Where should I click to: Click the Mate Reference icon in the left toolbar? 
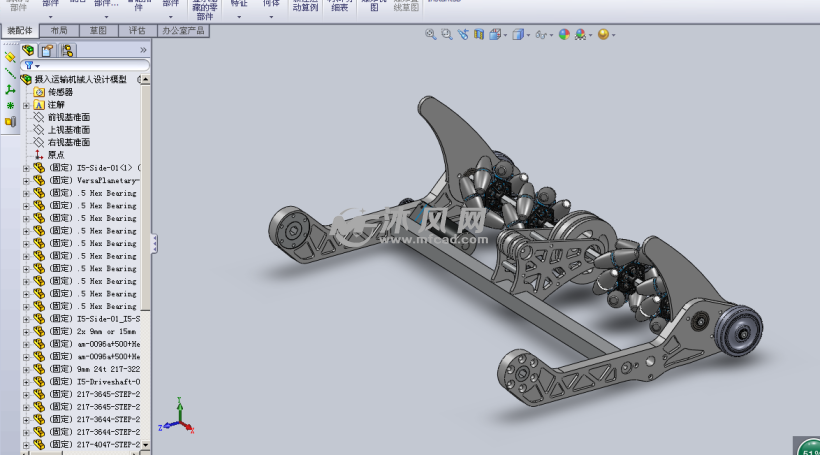[x=10, y=122]
